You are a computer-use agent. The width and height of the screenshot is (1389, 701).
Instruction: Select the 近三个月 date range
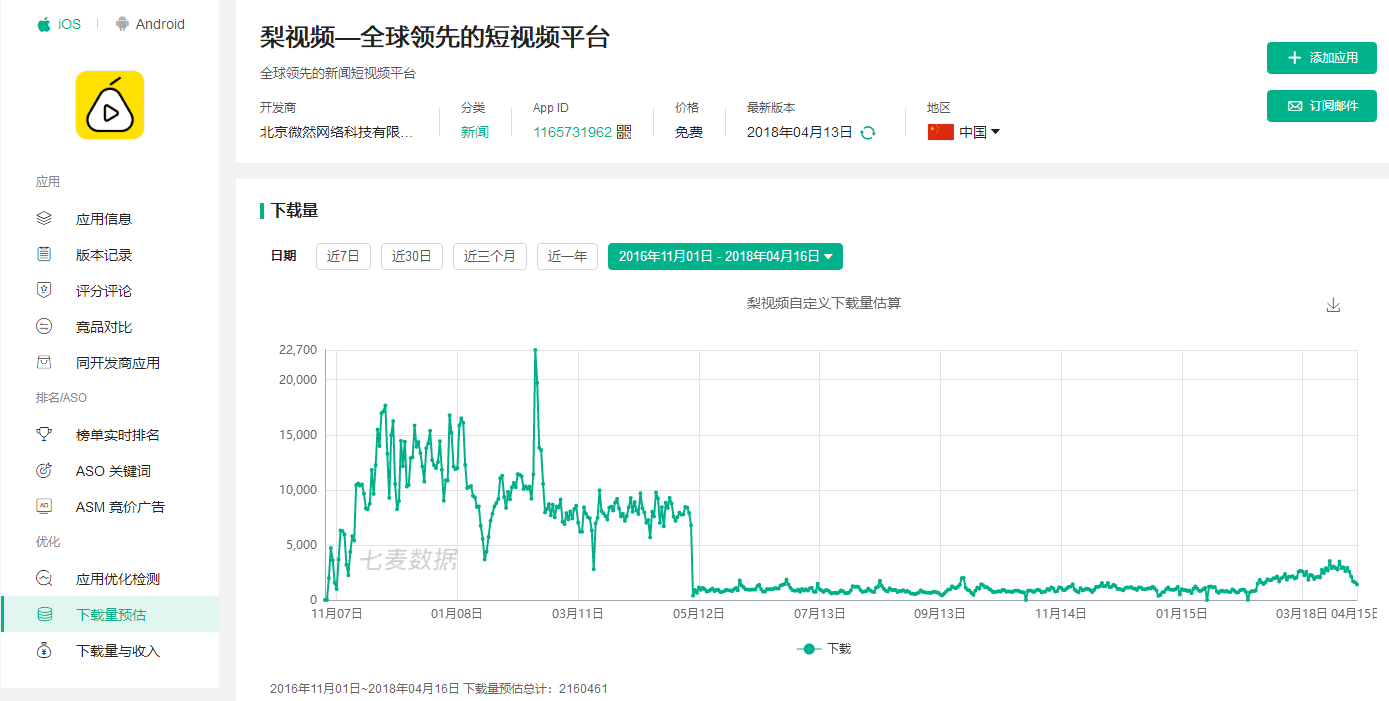click(x=490, y=256)
